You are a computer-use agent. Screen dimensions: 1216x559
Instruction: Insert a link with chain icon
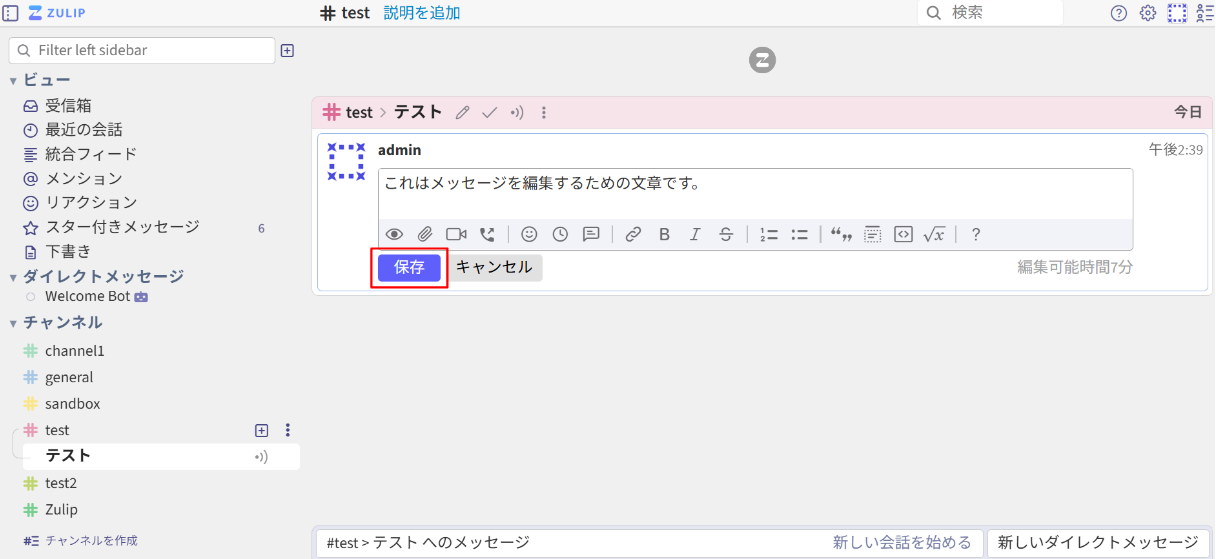click(633, 234)
